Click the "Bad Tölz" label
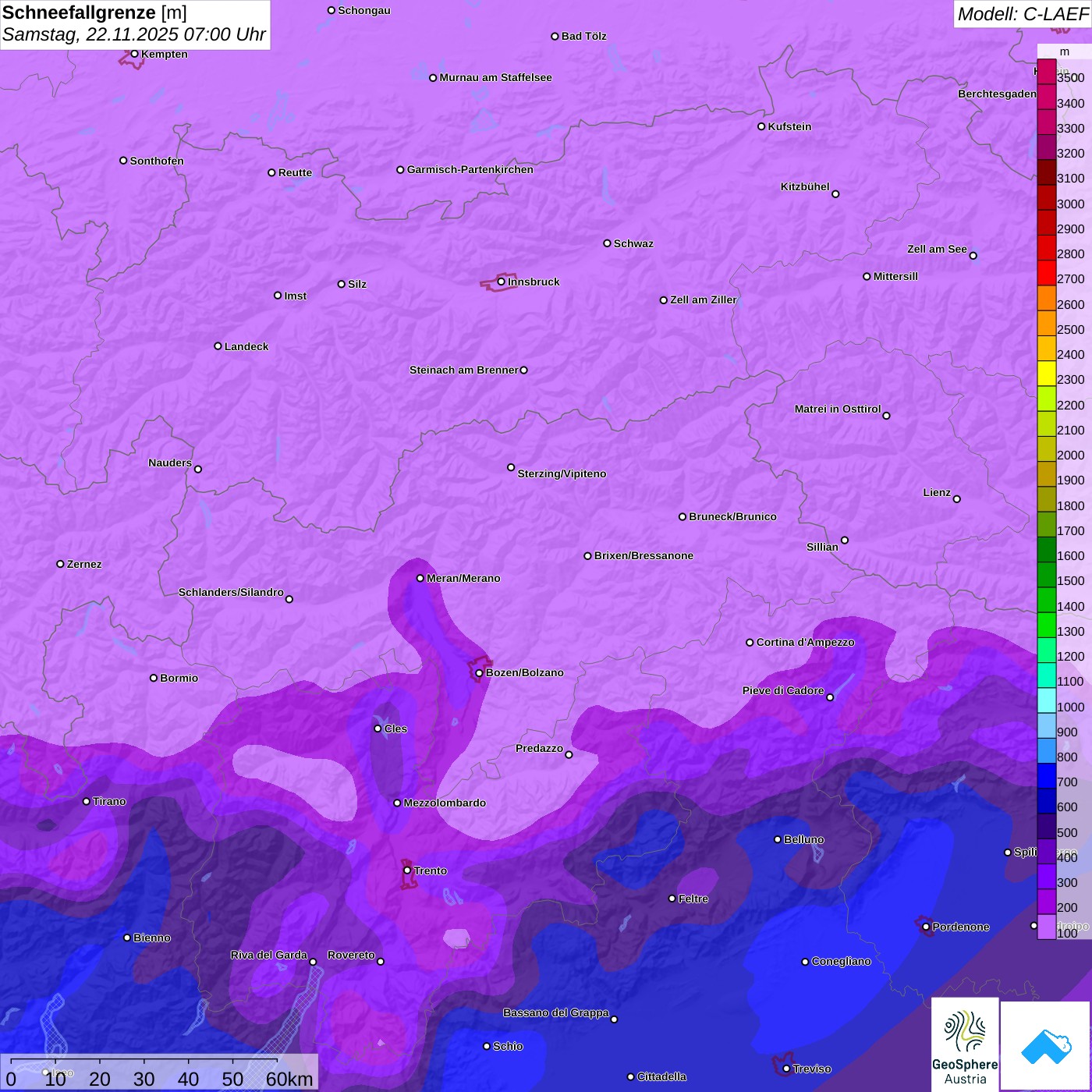The height and width of the screenshot is (1092, 1092). (x=583, y=36)
